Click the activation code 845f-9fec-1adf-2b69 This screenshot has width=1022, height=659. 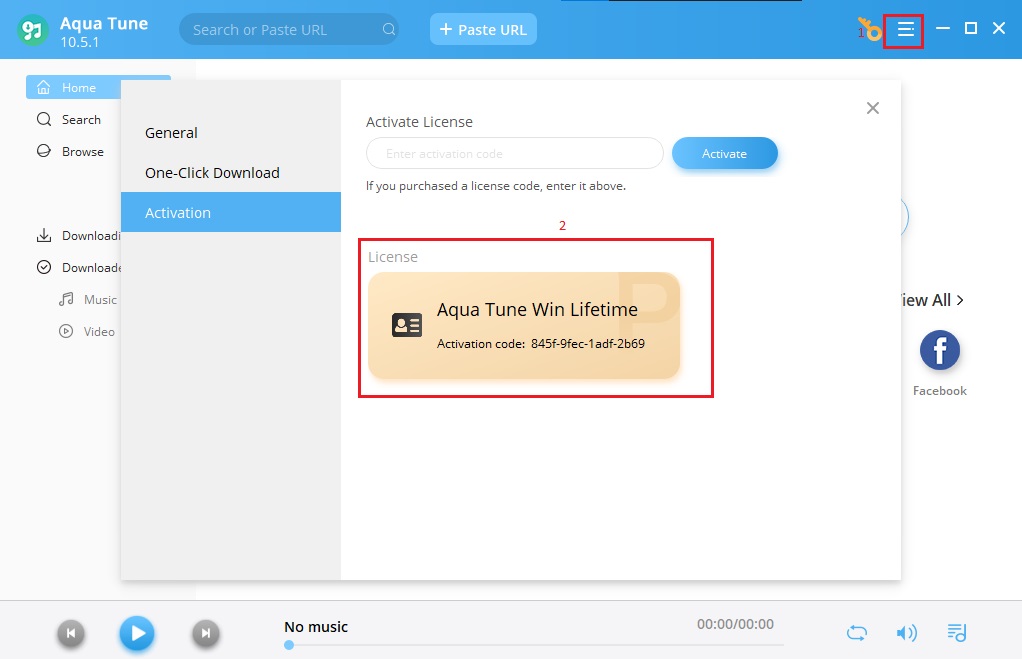588,344
